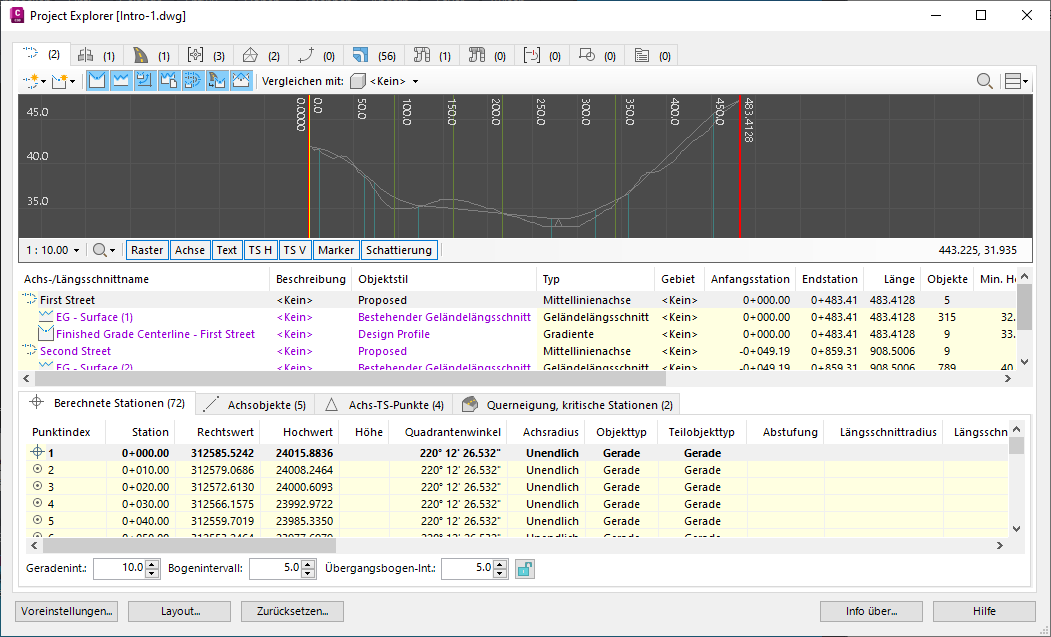Open Hilfe from the bottom-right

pyautogui.click(x=984, y=611)
